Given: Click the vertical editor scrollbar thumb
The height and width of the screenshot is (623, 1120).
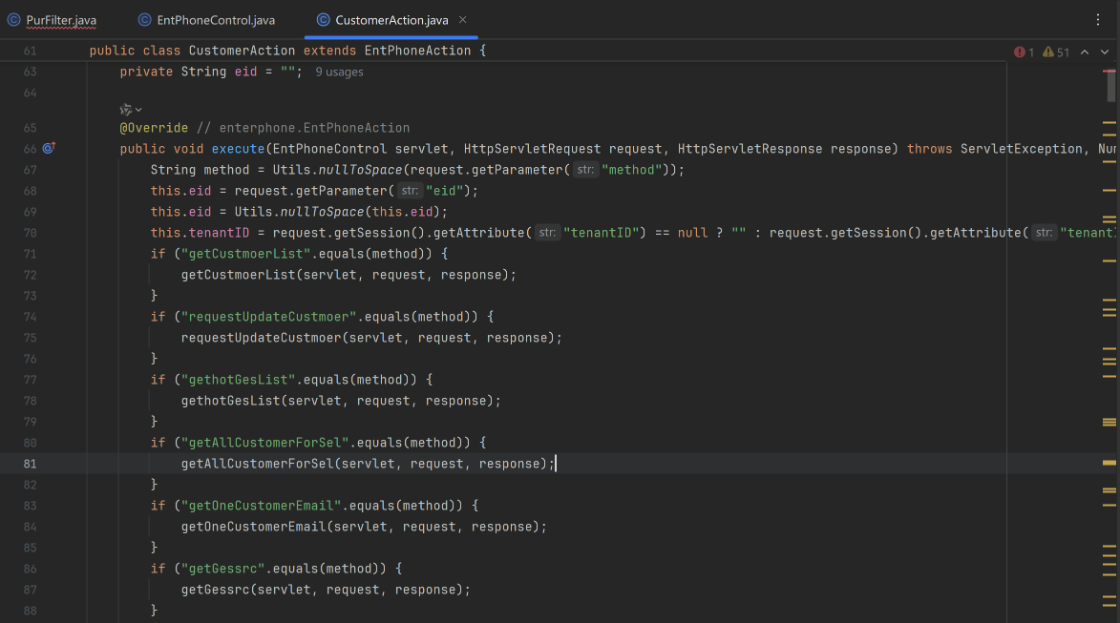Looking at the screenshot, I should pos(1111,85).
